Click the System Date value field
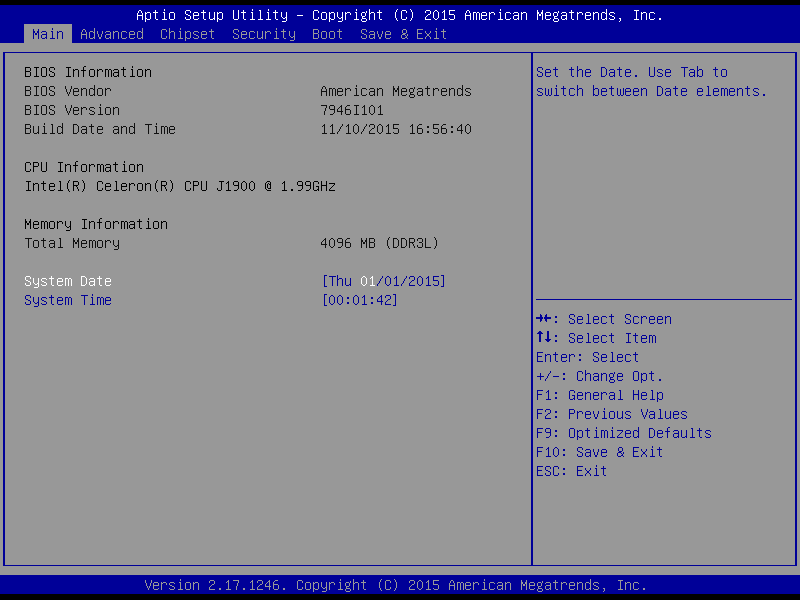 (383, 281)
